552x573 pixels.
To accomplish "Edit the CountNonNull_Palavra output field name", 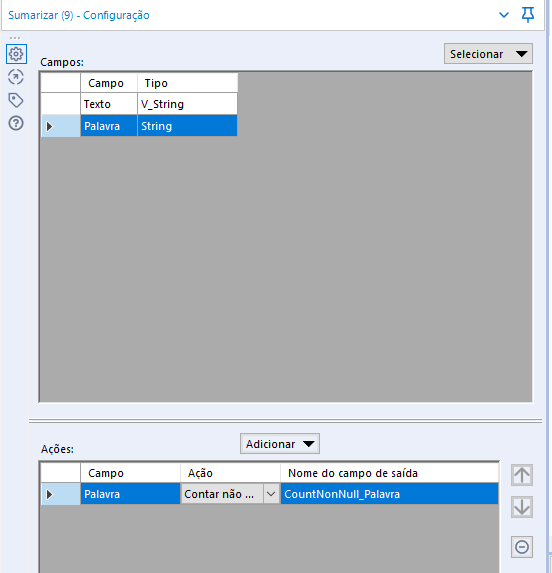I will click(x=389, y=494).
